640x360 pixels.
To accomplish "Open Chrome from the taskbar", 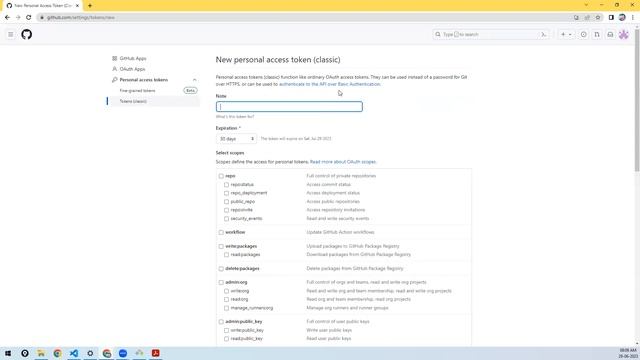I will coord(57,353).
